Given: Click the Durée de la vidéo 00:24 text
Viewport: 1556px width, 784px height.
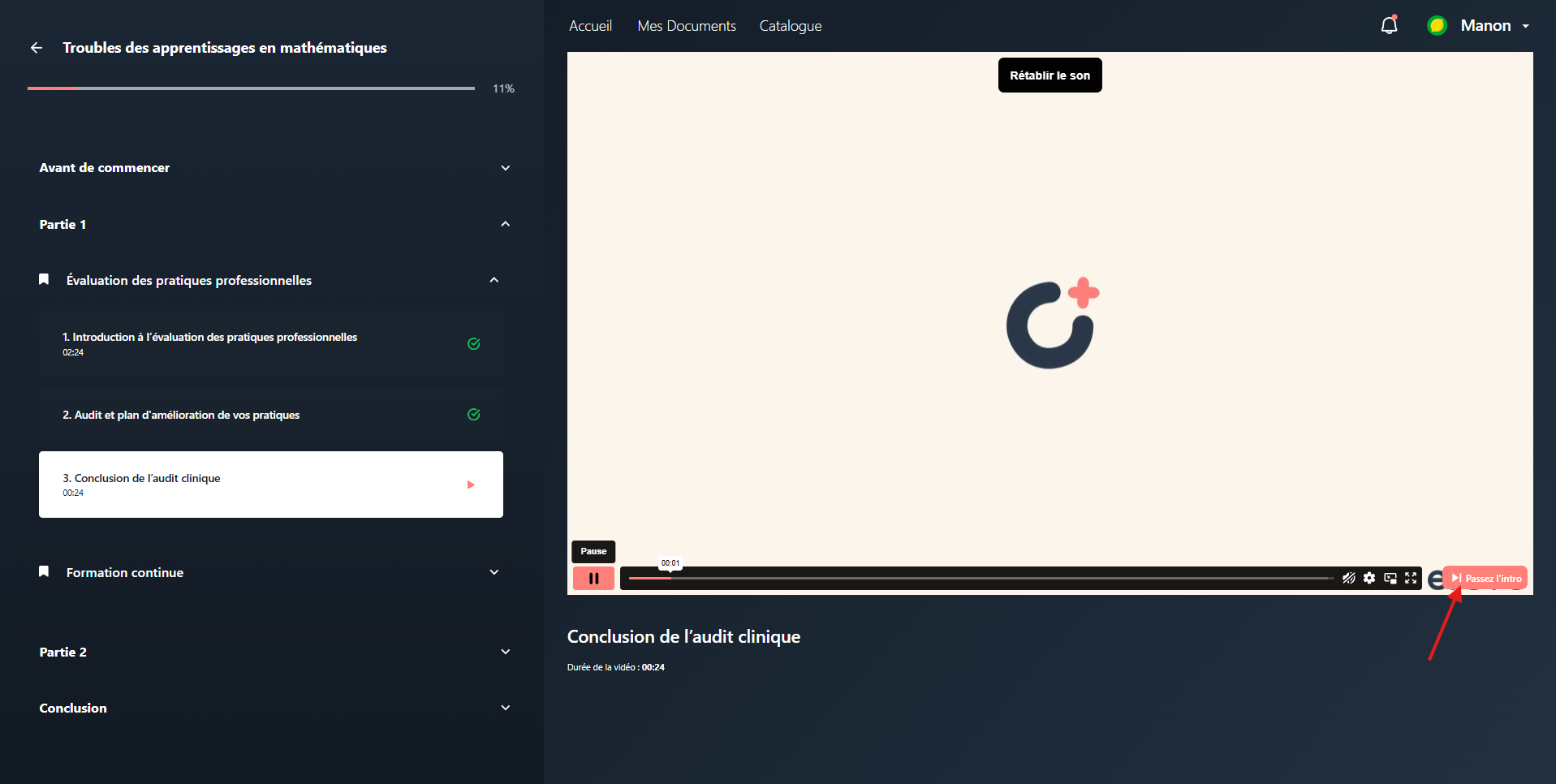Looking at the screenshot, I should [x=616, y=667].
